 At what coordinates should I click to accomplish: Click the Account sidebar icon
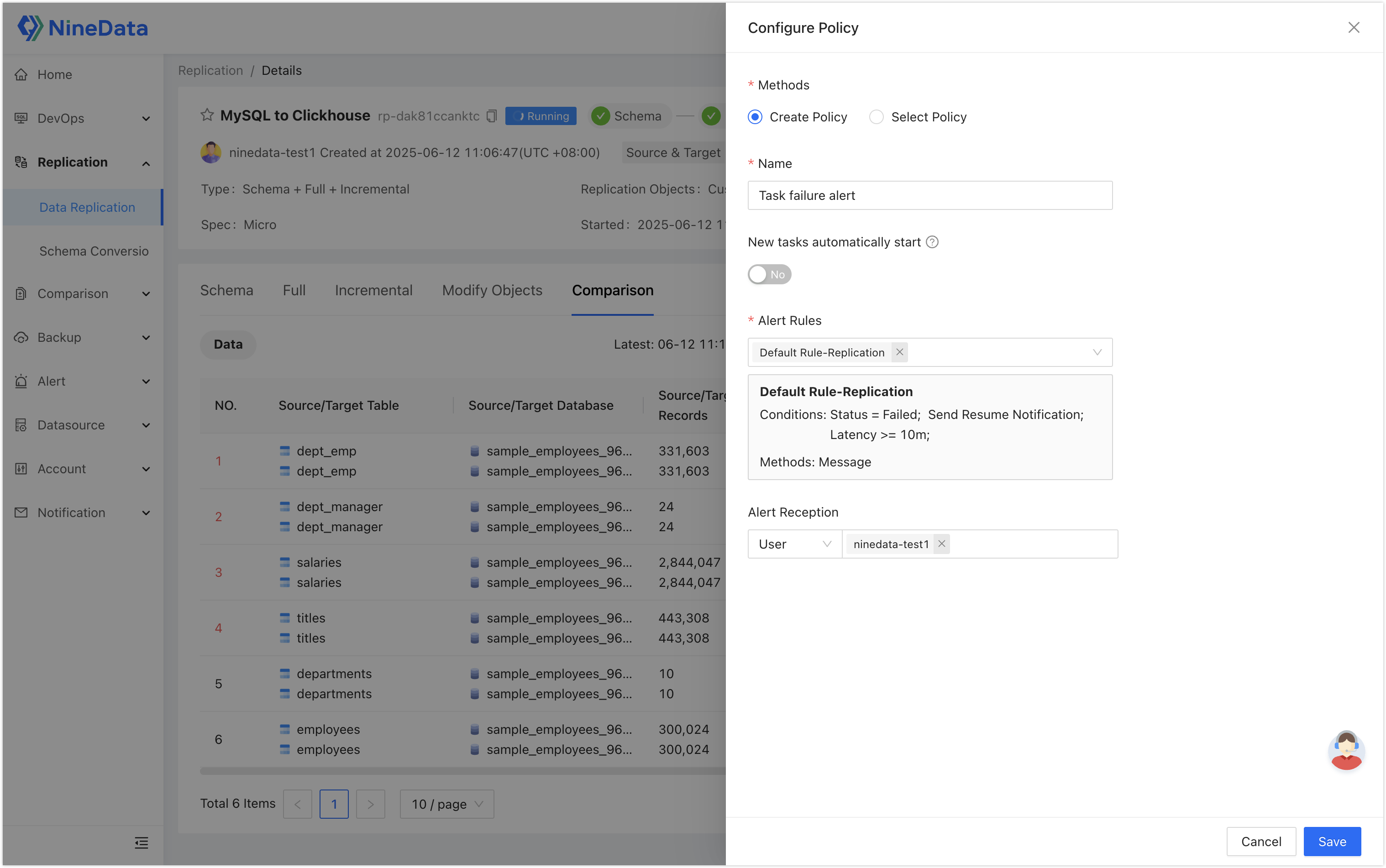[x=21, y=469]
